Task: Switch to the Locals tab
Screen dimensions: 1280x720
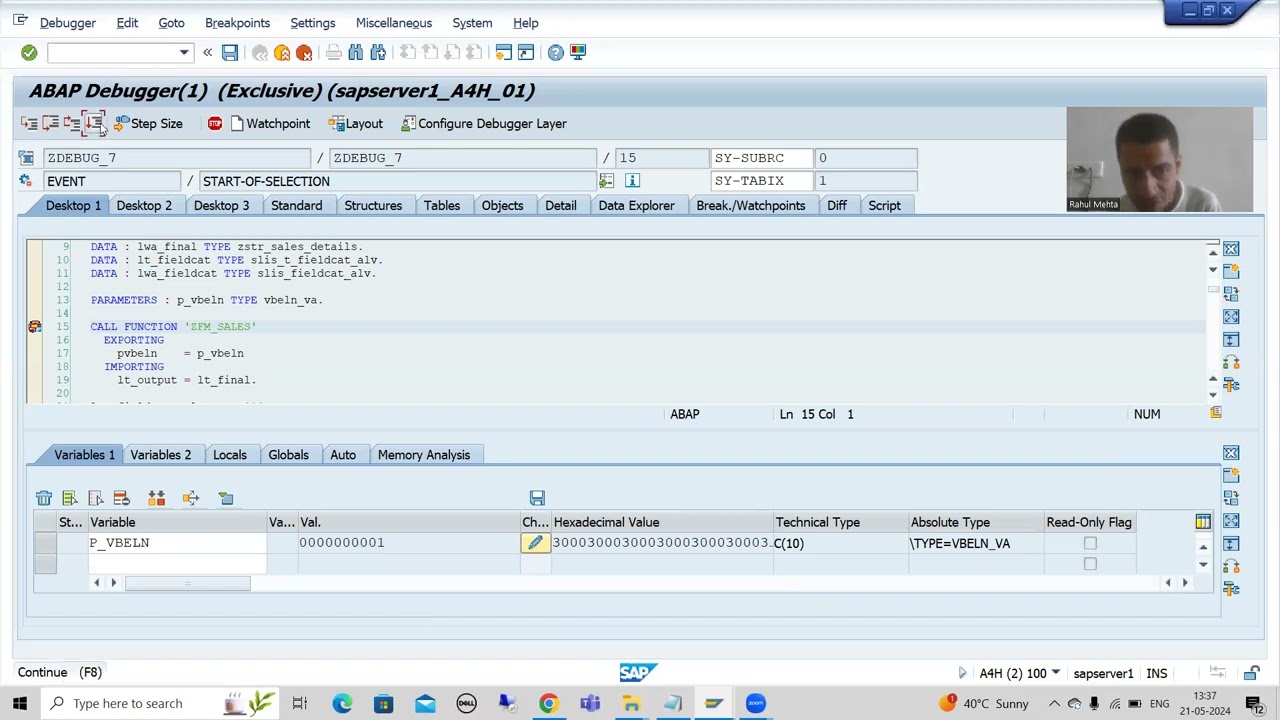Action: (x=230, y=455)
